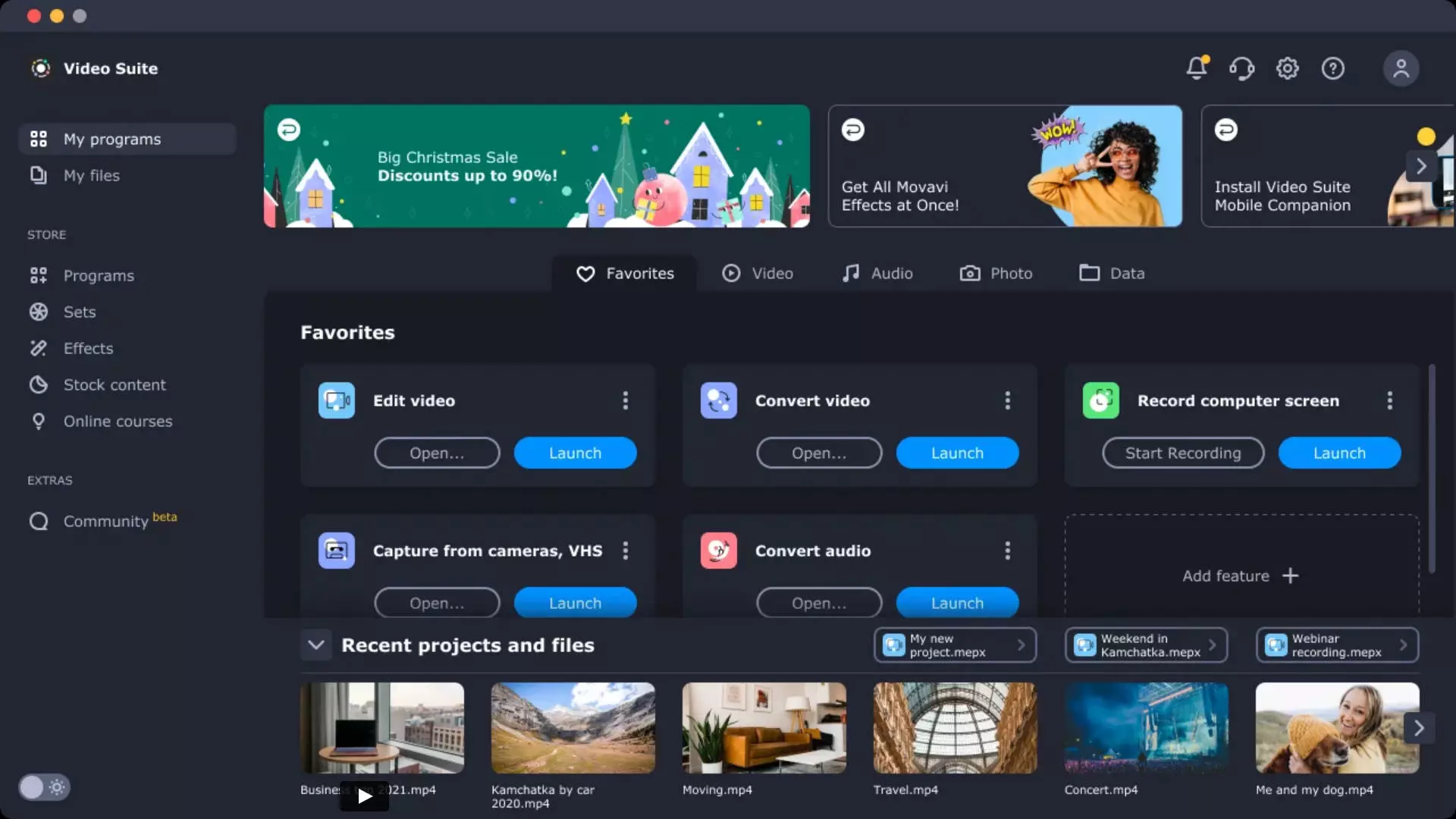Click Open under Edit video
The width and height of the screenshot is (1456, 819).
tap(437, 453)
